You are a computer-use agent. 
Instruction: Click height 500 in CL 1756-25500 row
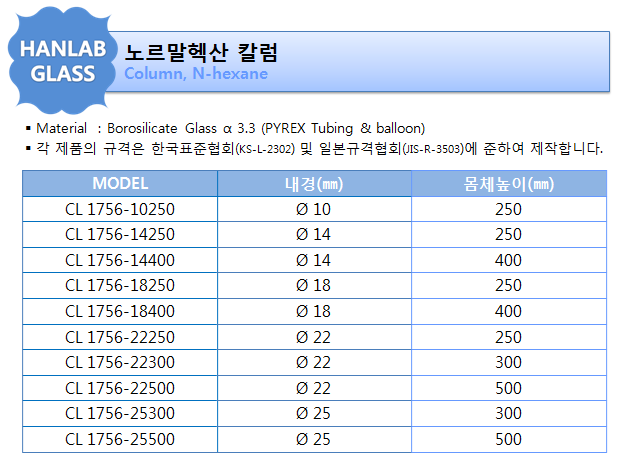tap(508, 439)
